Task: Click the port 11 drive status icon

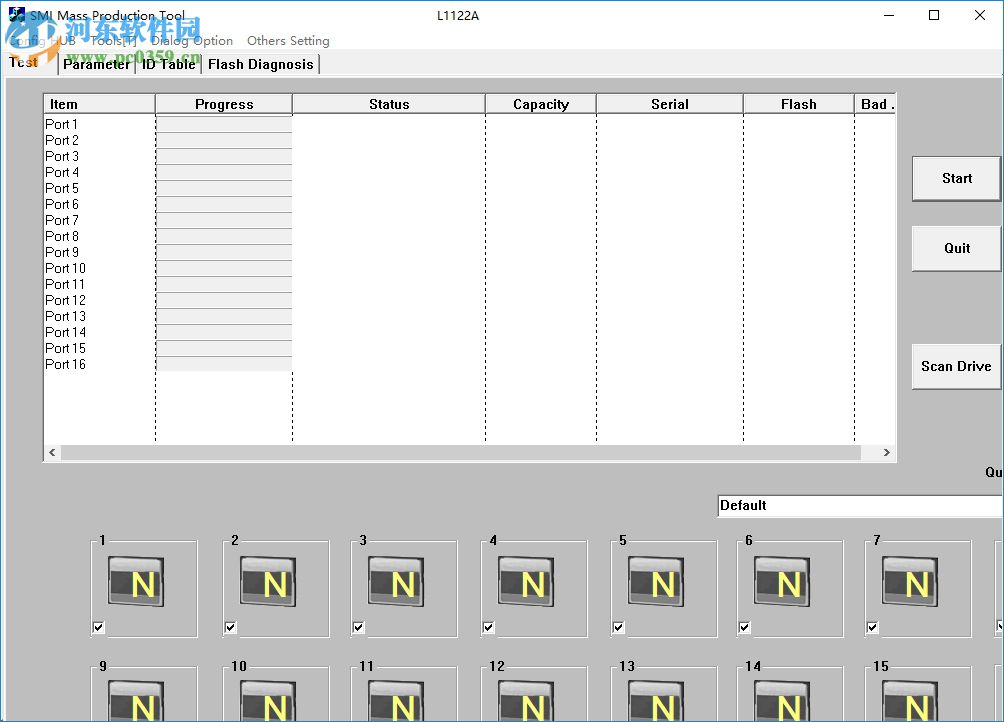Action: click(x=396, y=701)
